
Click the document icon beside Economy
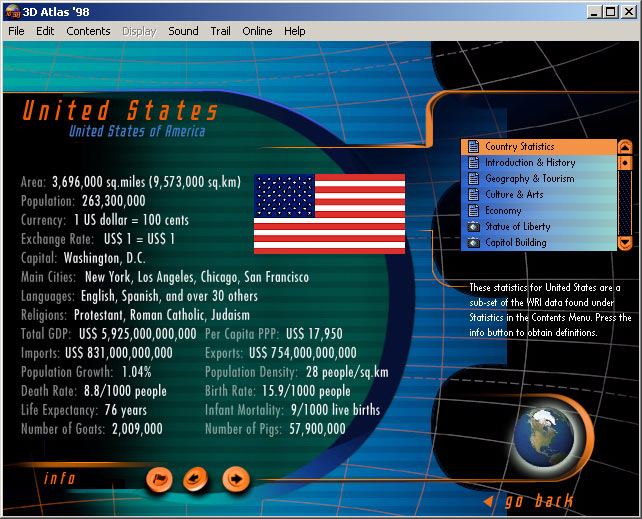(473, 210)
